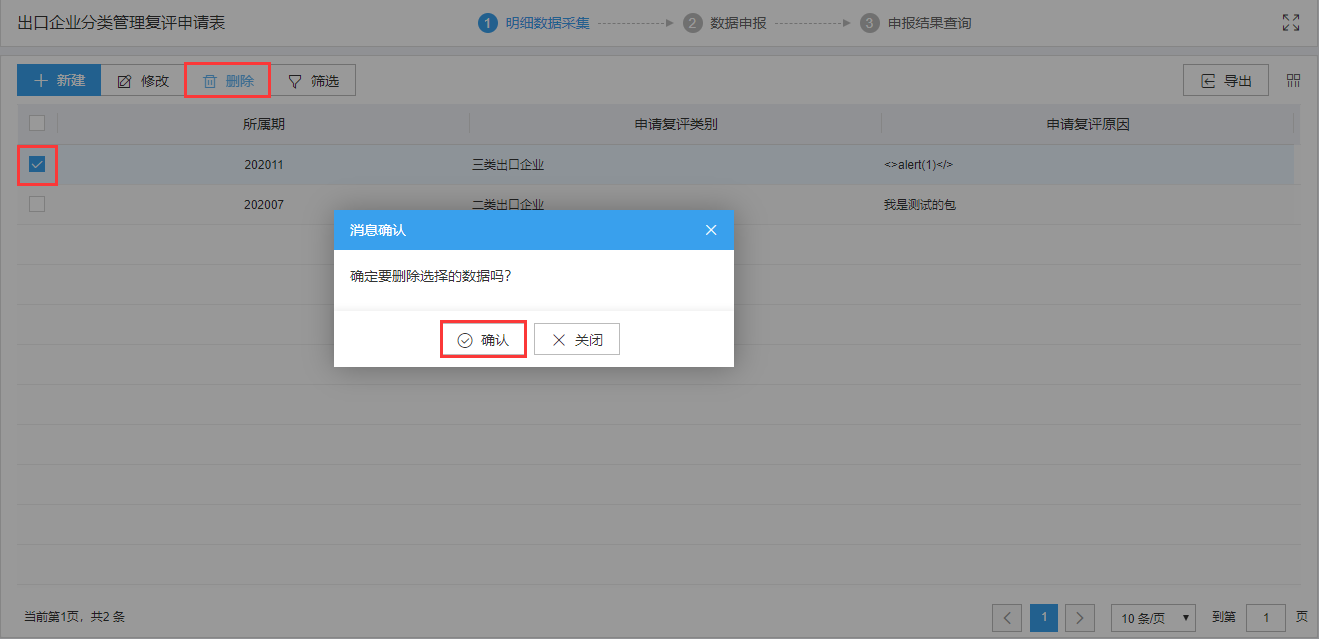Select the 202011 period cell

pyautogui.click(x=264, y=165)
